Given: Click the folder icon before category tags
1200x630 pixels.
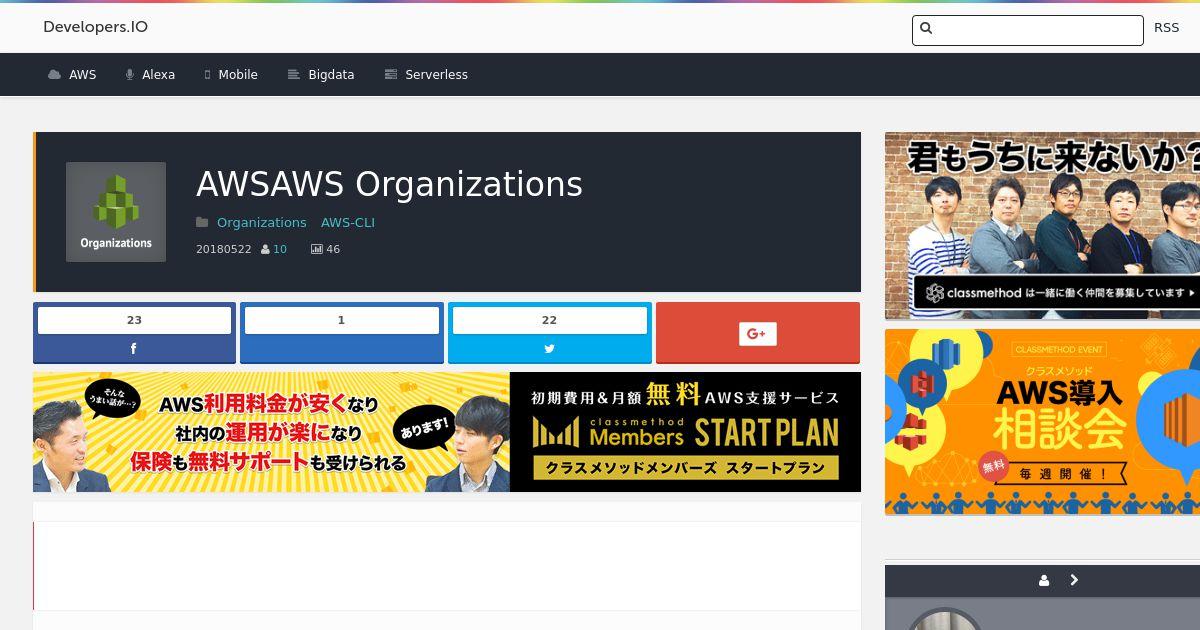Looking at the screenshot, I should (202, 222).
